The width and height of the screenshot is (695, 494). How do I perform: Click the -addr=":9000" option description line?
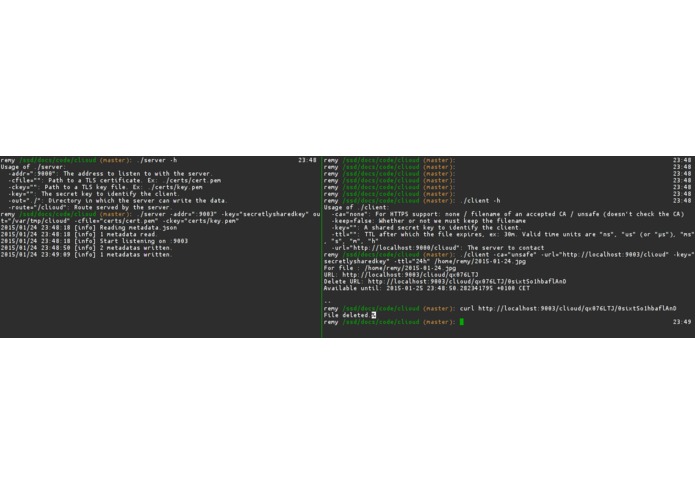pos(110,174)
